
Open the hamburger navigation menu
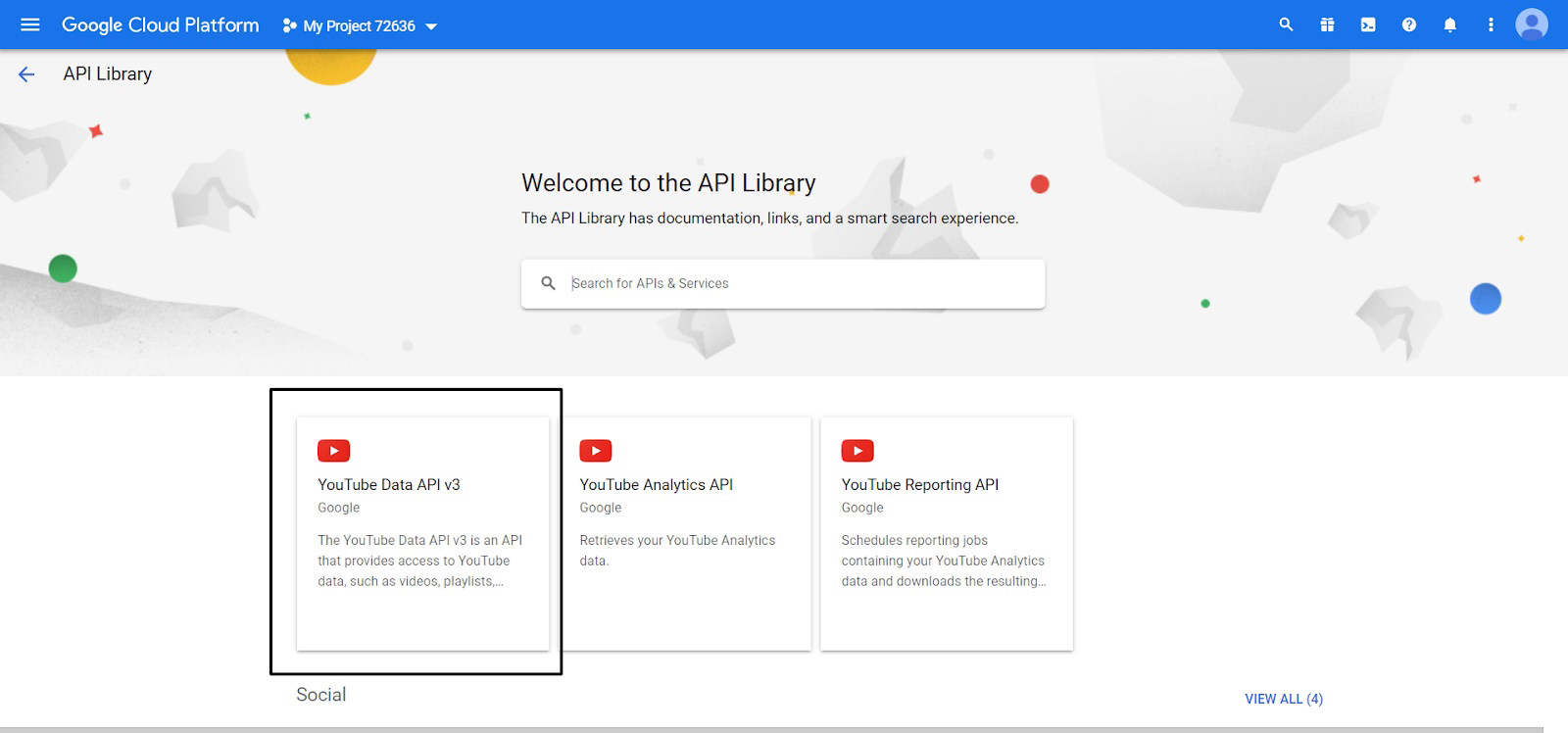point(30,24)
